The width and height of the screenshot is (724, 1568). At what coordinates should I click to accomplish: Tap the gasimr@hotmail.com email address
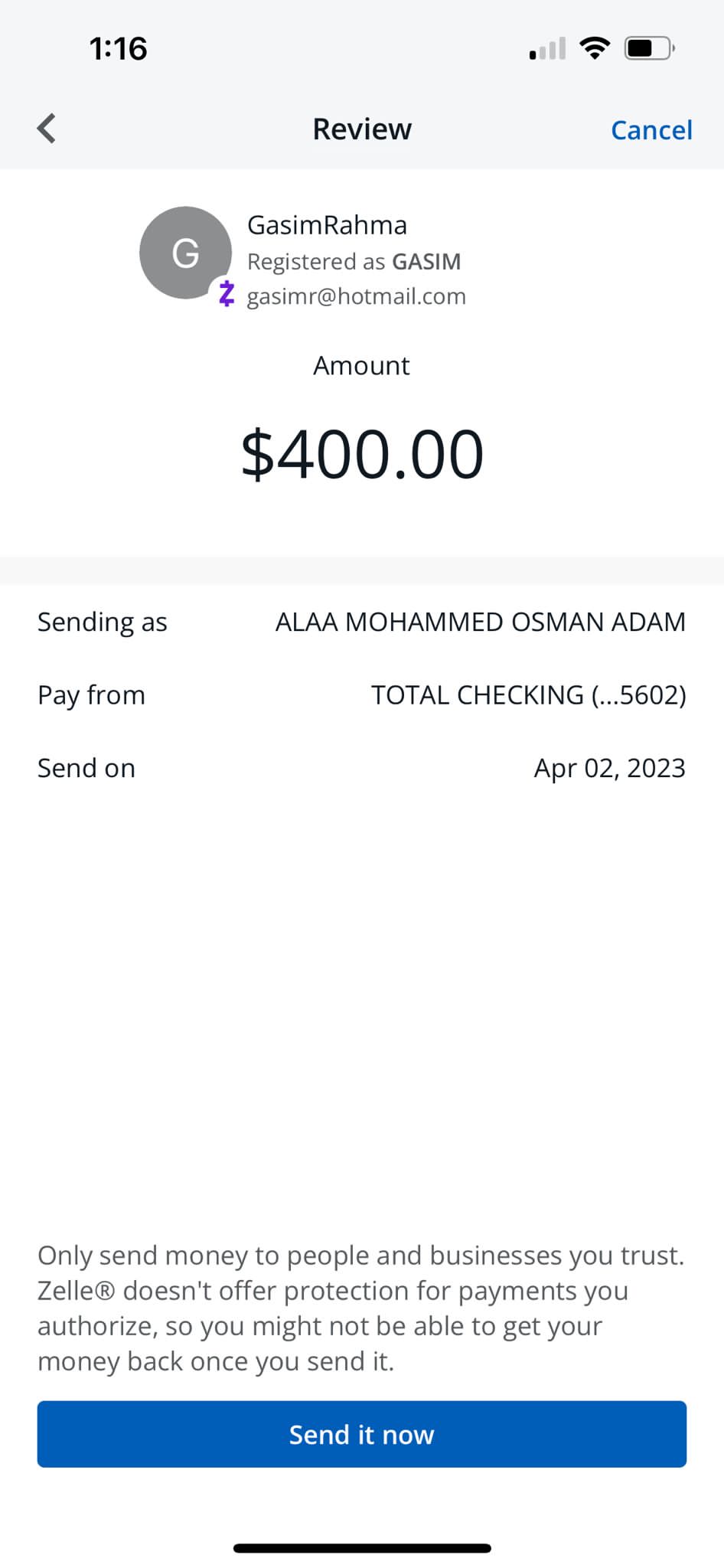(356, 296)
